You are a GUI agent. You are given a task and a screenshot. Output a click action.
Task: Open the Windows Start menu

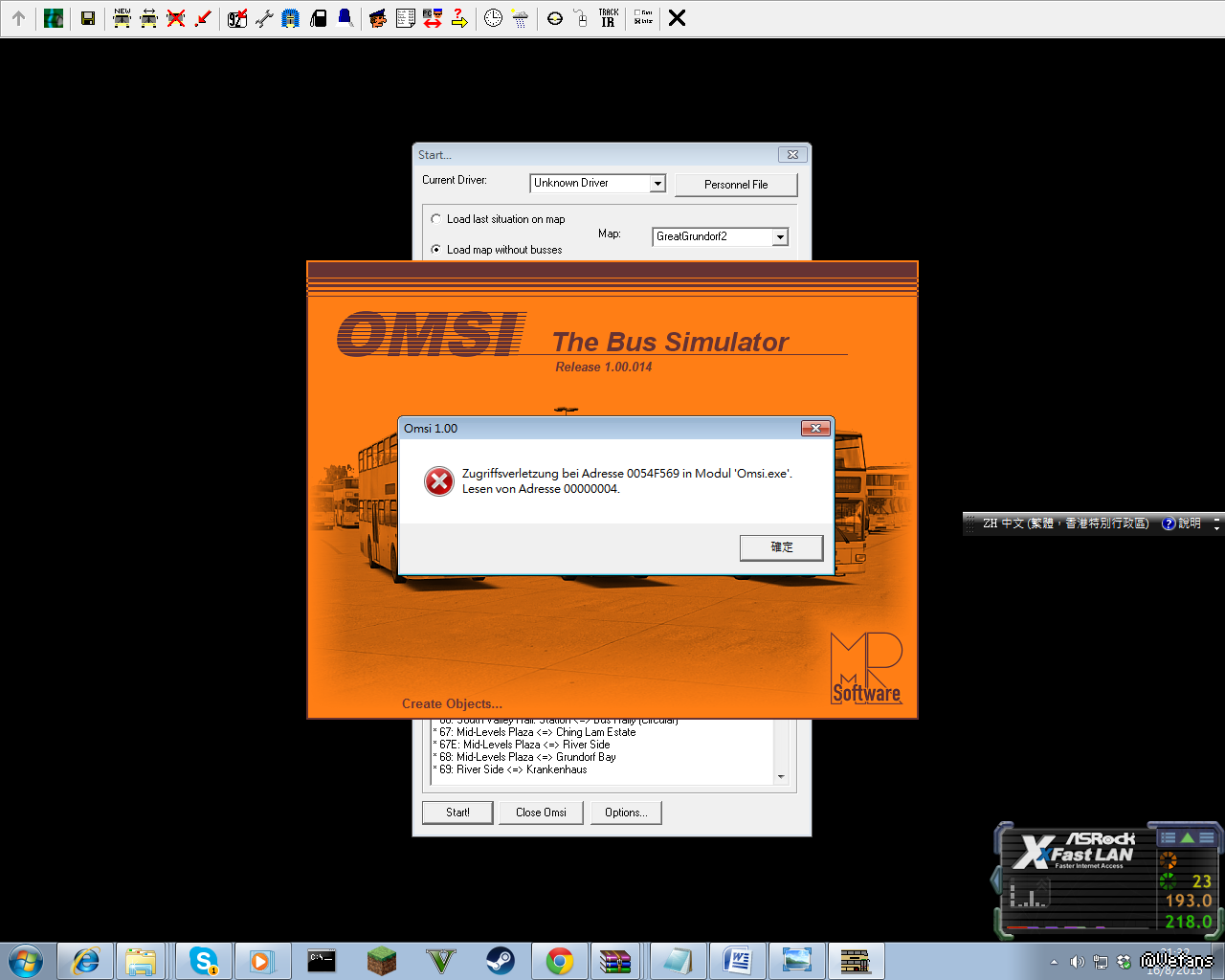pyautogui.click(x=25, y=960)
